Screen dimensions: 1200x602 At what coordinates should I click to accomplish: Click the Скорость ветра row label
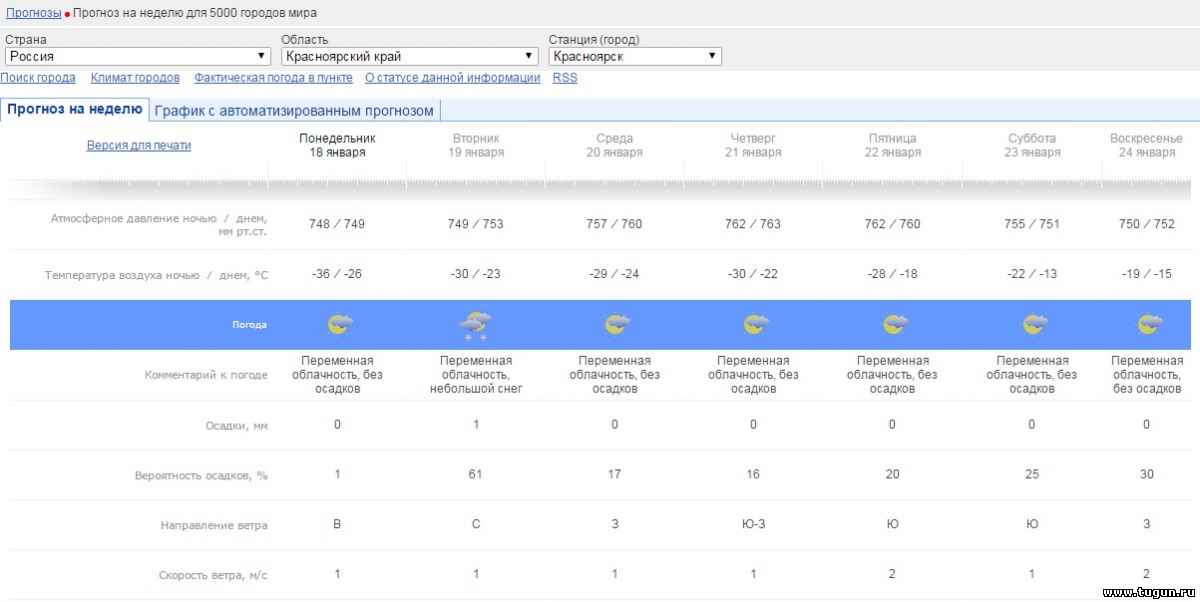pyautogui.click(x=213, y=576)
